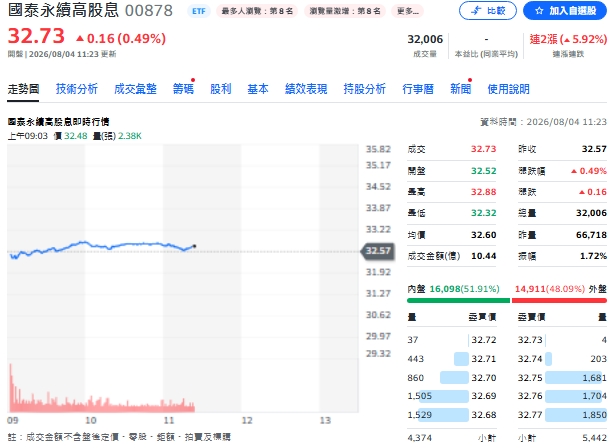616x448 pixels.
Task: Click the main price 32.73 in header
Action: [x=36, y=36]
